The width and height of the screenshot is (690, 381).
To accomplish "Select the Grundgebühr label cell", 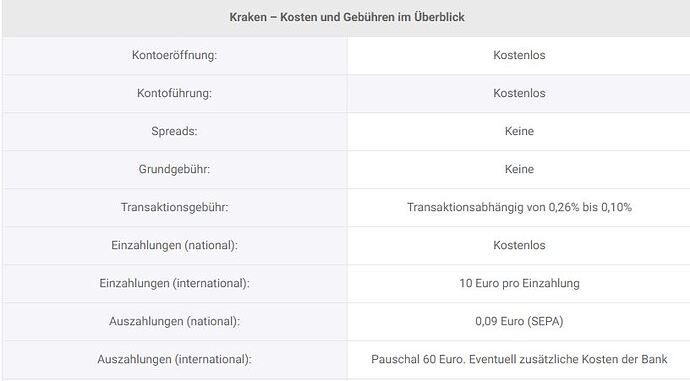I will point(174,169).
